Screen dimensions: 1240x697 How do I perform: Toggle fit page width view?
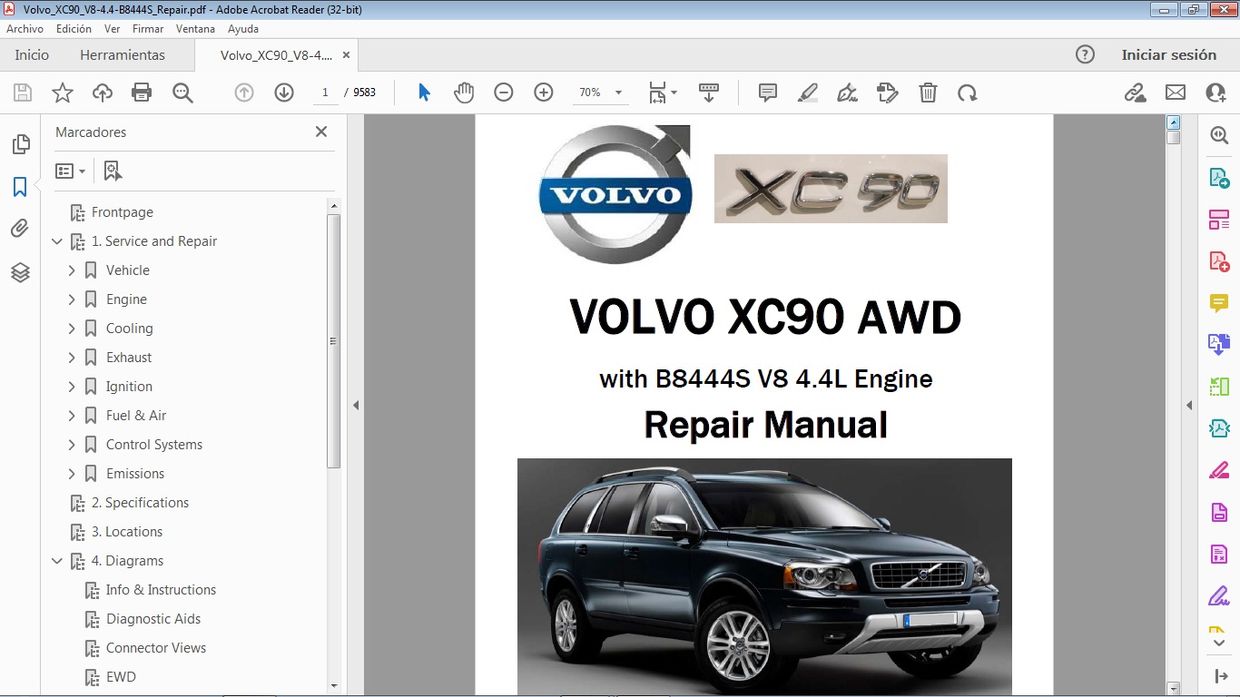coord(656,92)
